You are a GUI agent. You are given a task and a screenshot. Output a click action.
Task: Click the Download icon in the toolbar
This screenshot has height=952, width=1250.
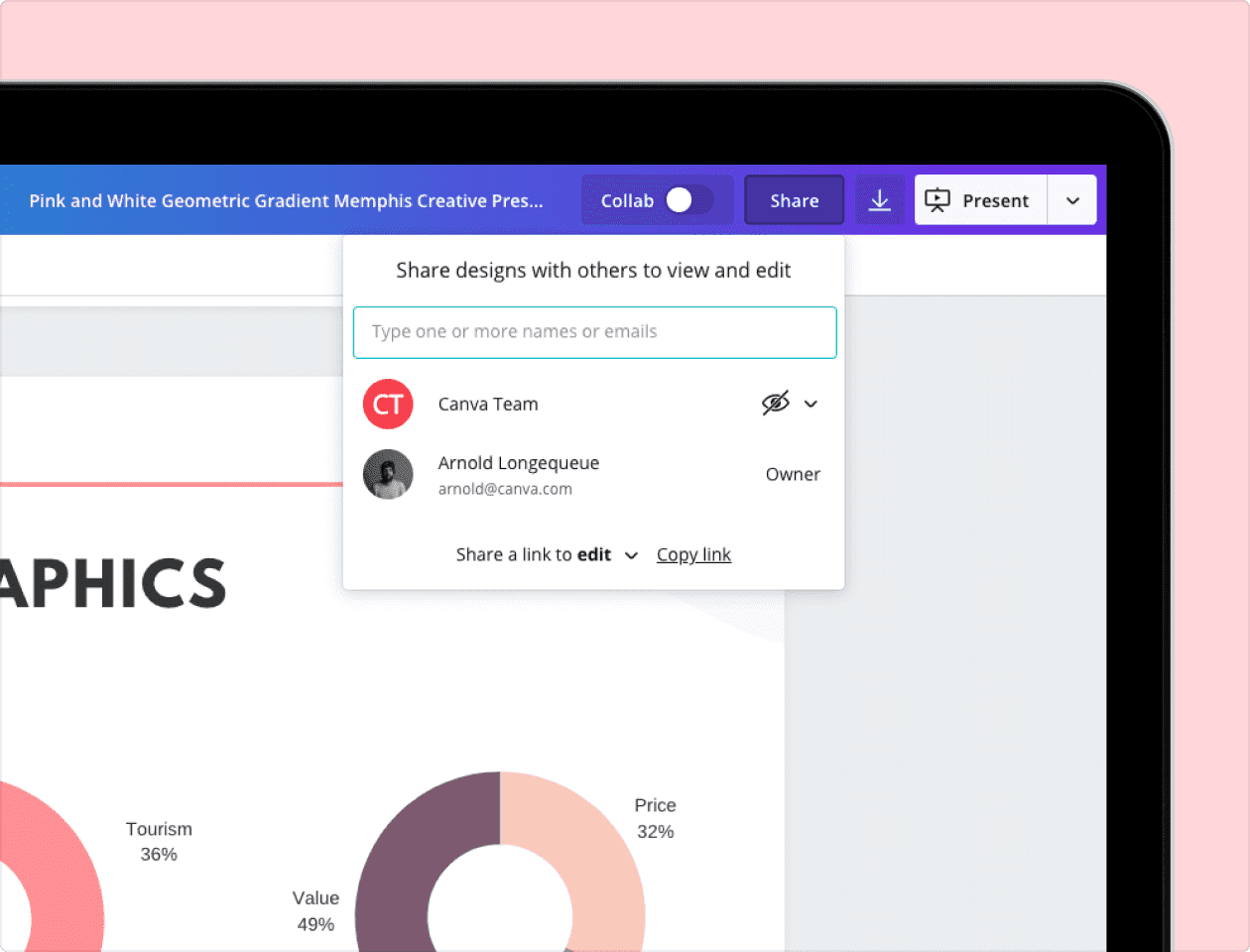(879, 199)
